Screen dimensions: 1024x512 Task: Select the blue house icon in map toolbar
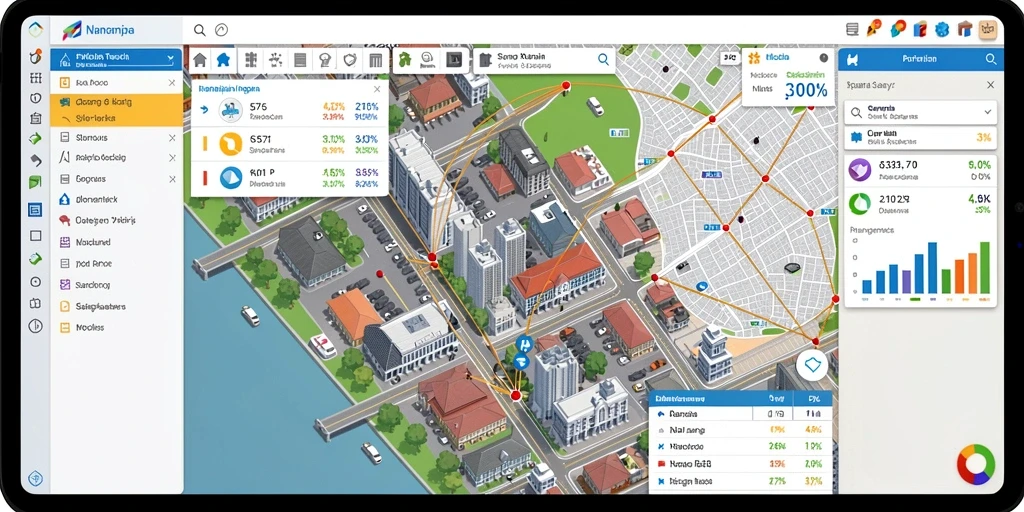[x=223, y=60]
